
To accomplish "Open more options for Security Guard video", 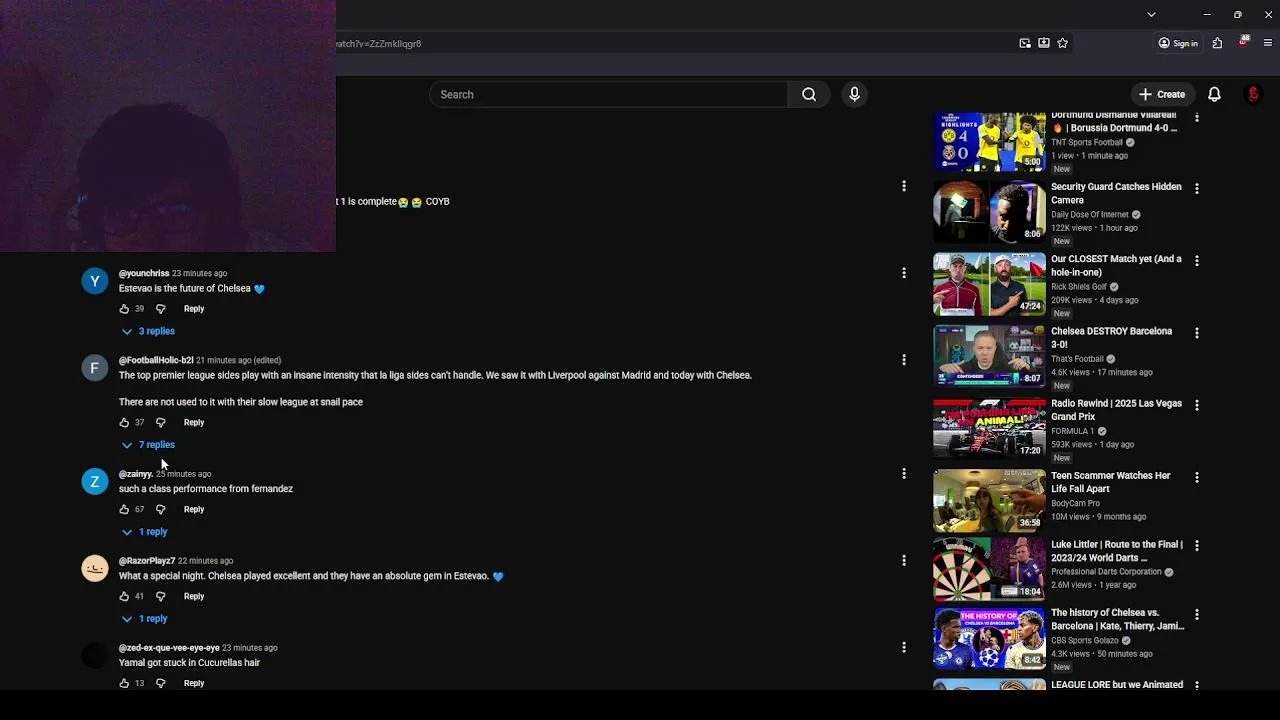I will click(x=1196, y=188).
